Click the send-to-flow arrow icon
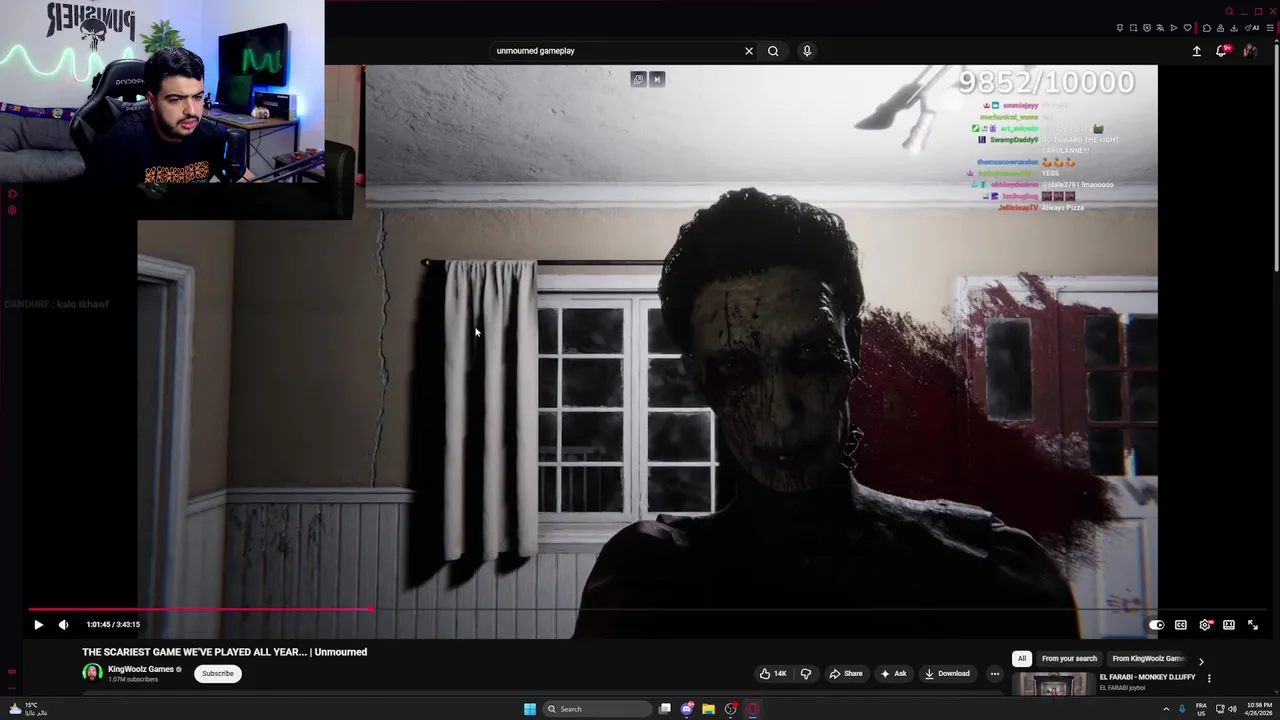Screen dimensions: 1280x720 click(1174, 28)
